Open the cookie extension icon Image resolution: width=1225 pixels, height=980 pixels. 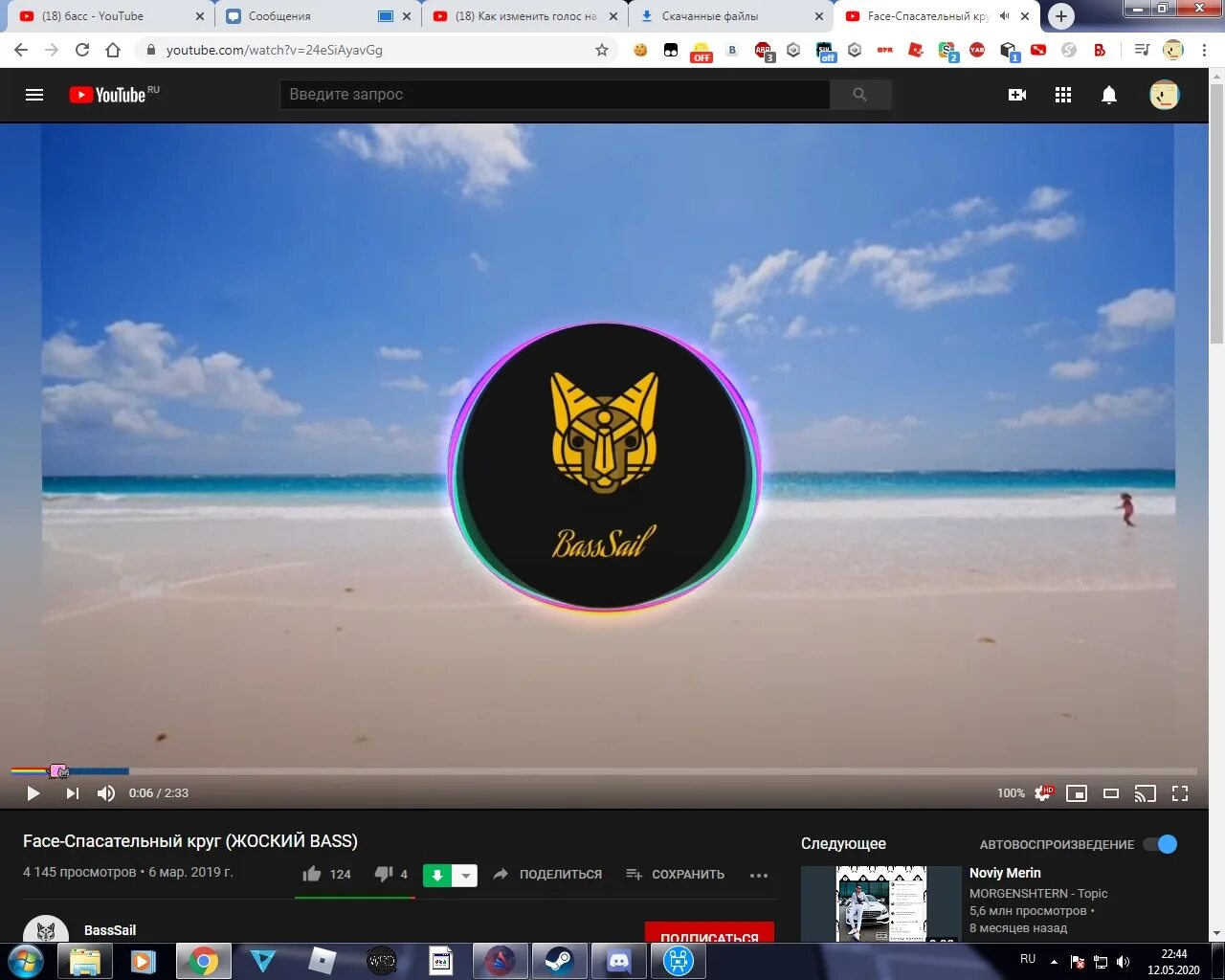(x=640, y=50)
